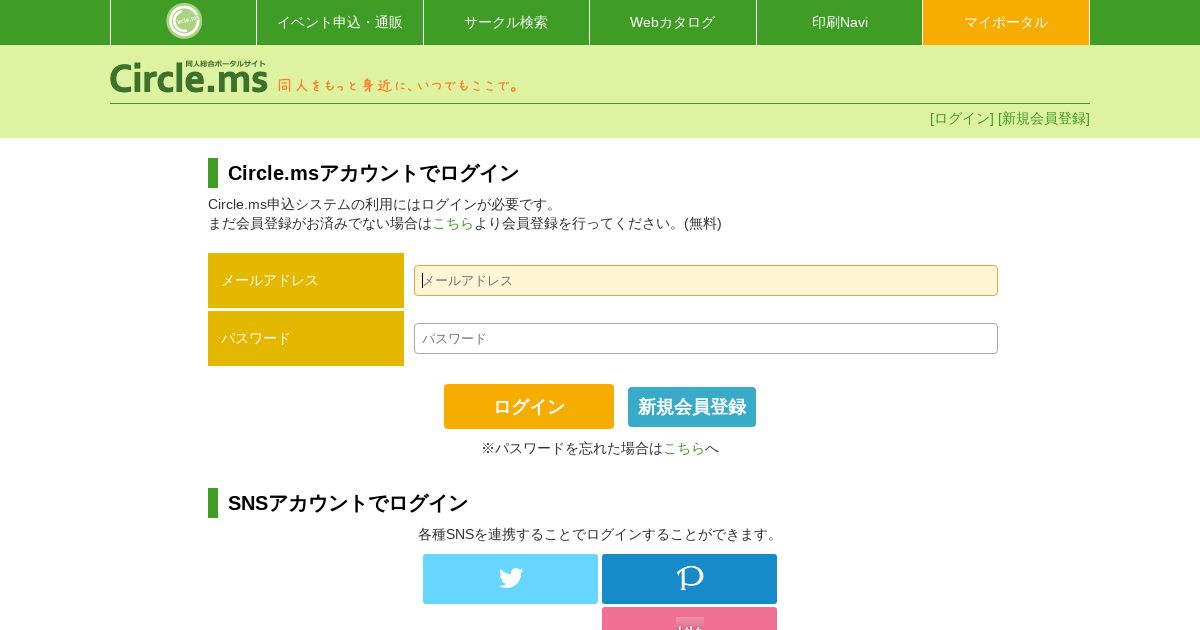Click the heading SNSアカウントでログイン
This screenshot has height=630, width=1200.
(348, 503)
